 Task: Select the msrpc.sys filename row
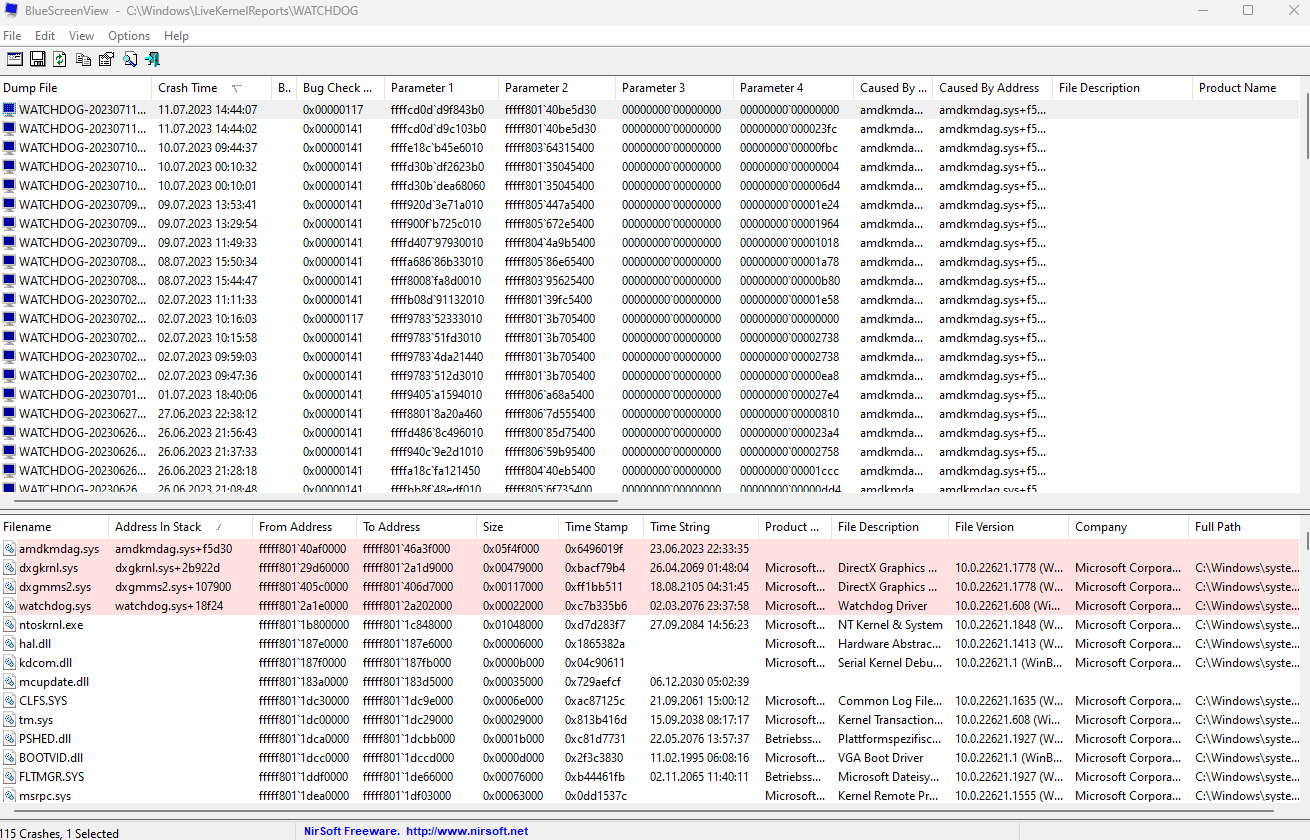coord(649,796)
